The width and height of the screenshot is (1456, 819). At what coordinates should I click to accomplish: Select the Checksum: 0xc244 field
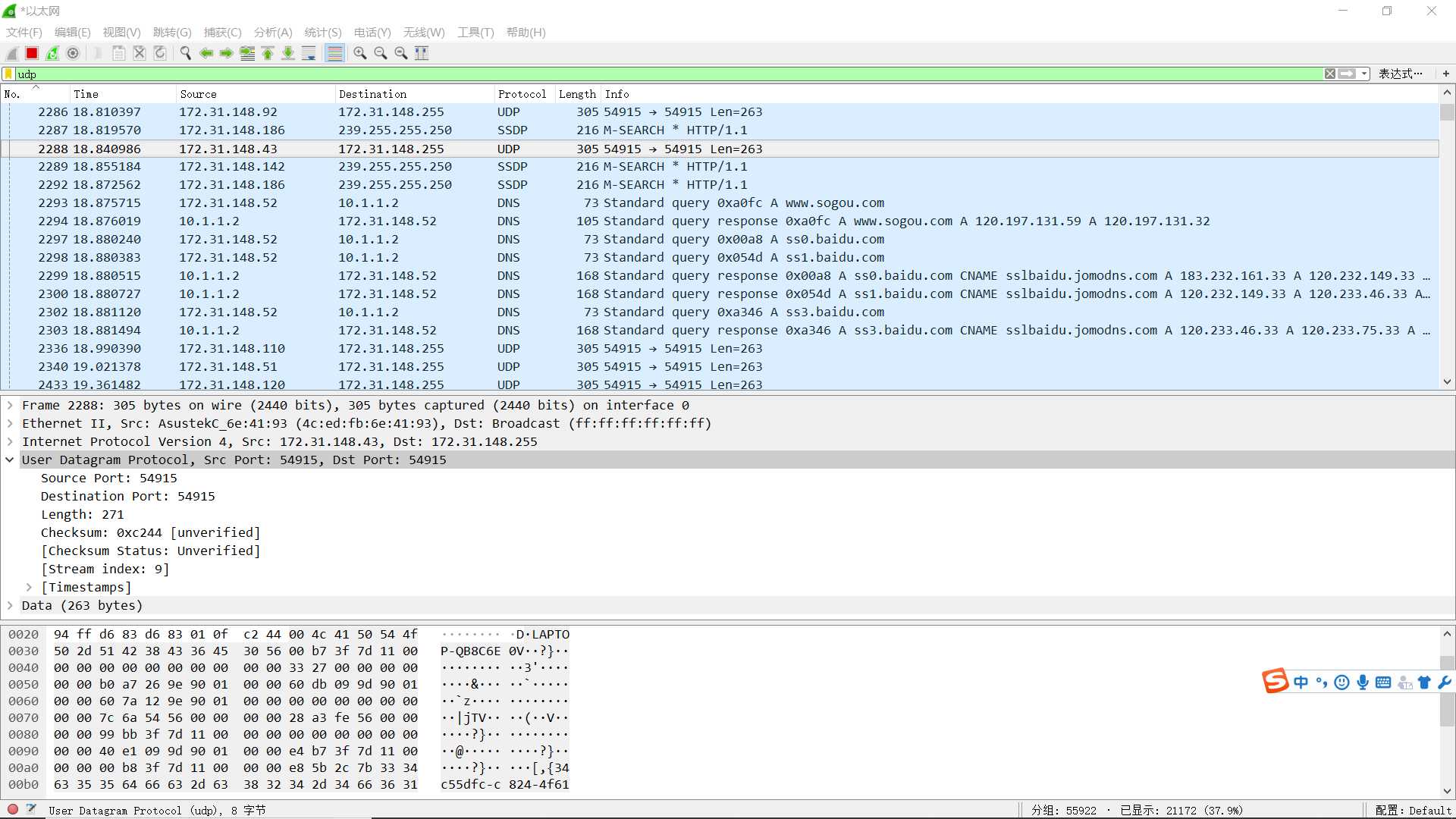pyautogui.click(x=150, y=532)
